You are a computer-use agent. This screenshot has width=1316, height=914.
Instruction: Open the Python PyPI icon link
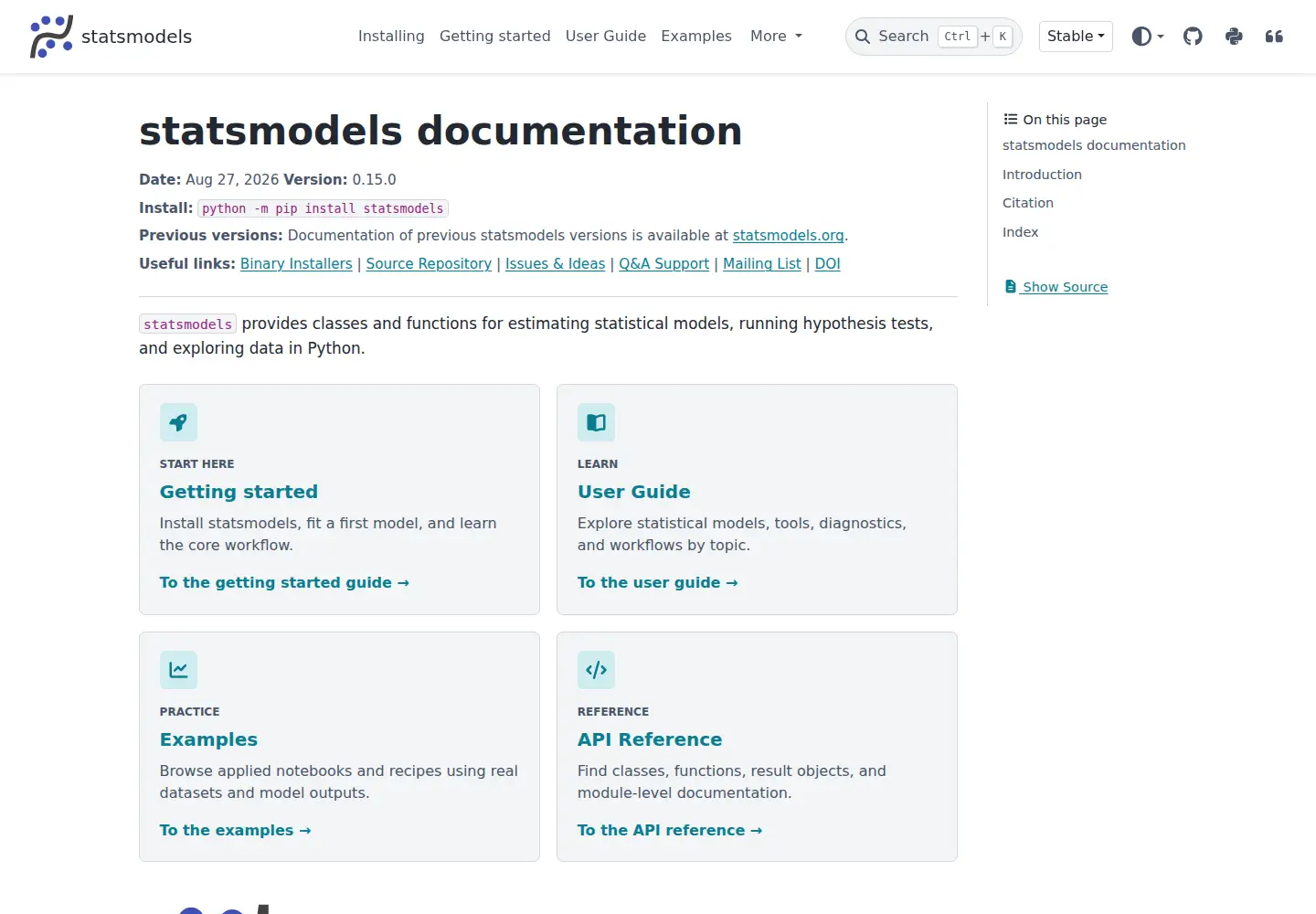coord(1234,37)
